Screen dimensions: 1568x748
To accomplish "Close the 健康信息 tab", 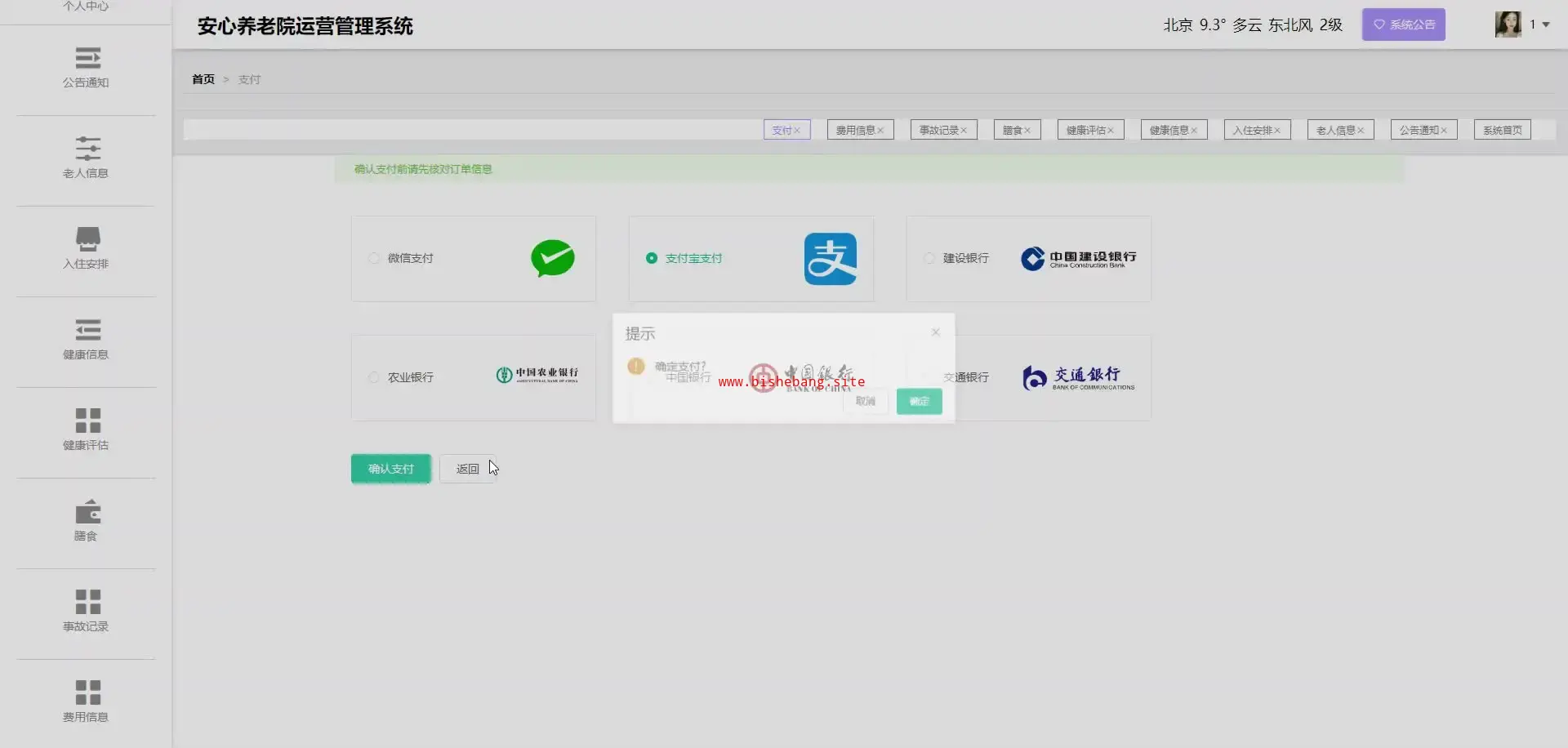I will tap(1194, 131).
